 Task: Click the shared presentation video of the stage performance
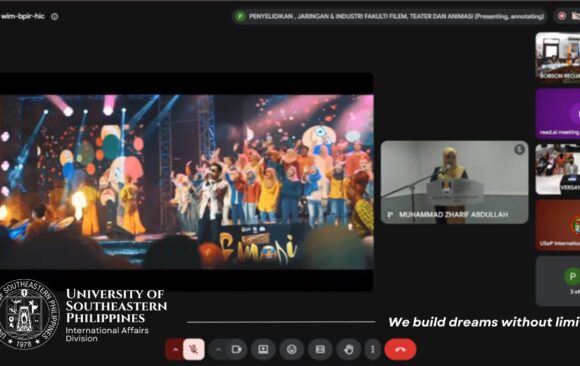(x=186, y=182)
